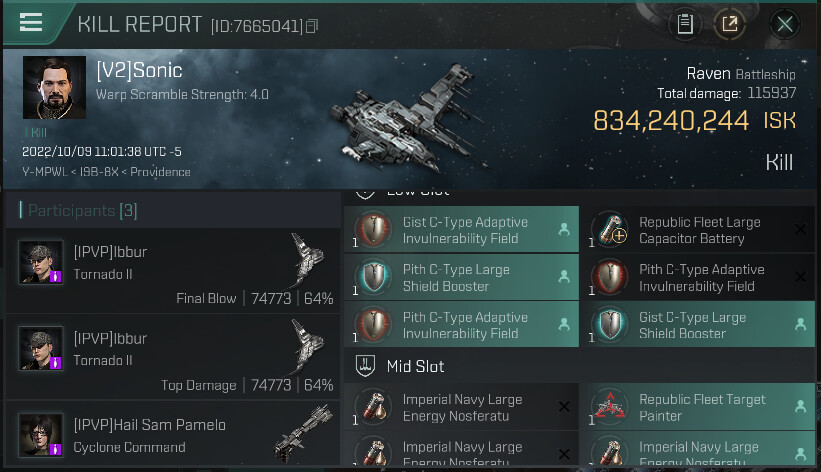The width and height of the screenshot is (821, 472).
Task: Copy the kill report ID
Action: click(312, 26)
